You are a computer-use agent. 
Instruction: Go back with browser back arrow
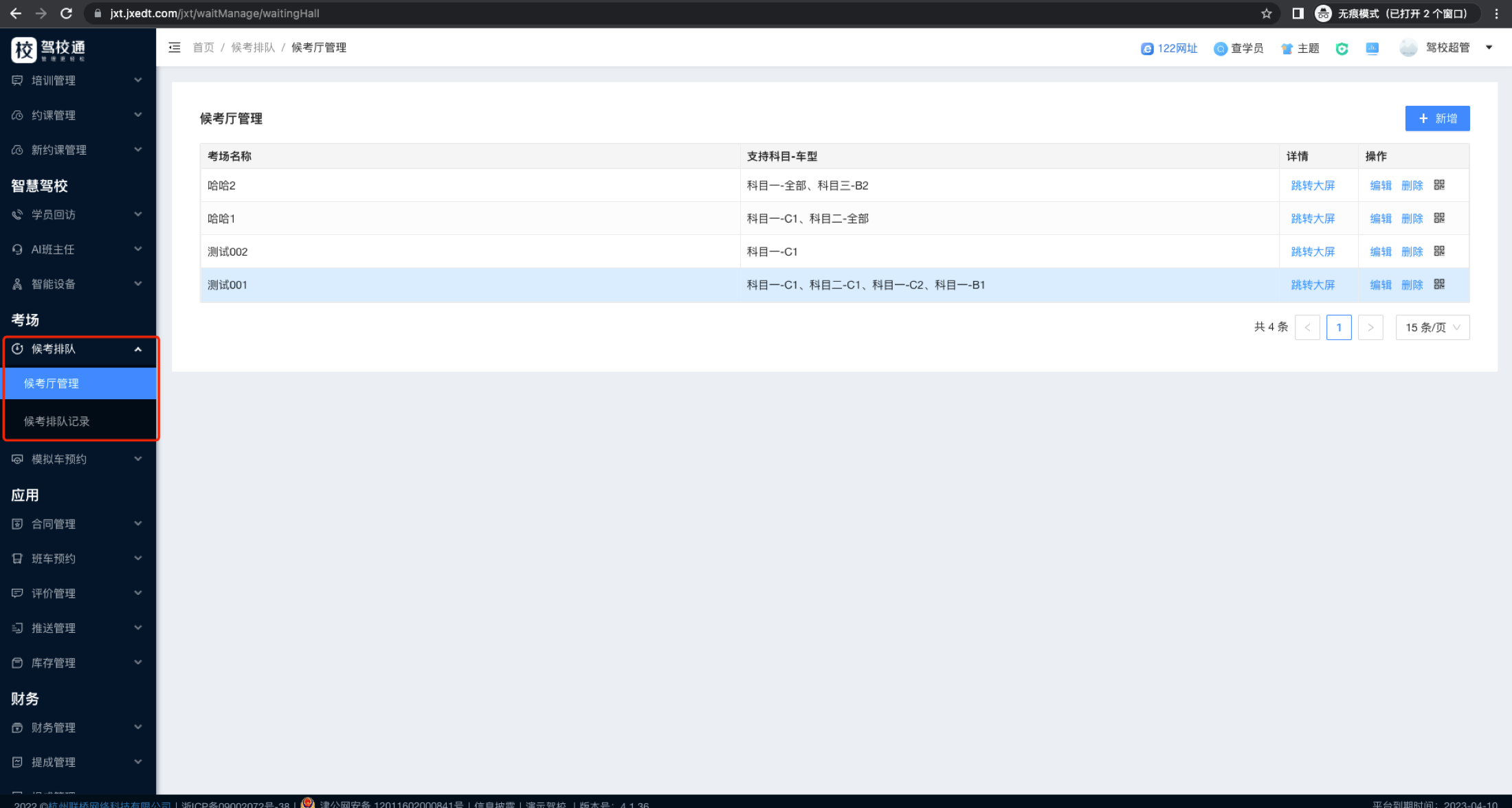[15, 13]
